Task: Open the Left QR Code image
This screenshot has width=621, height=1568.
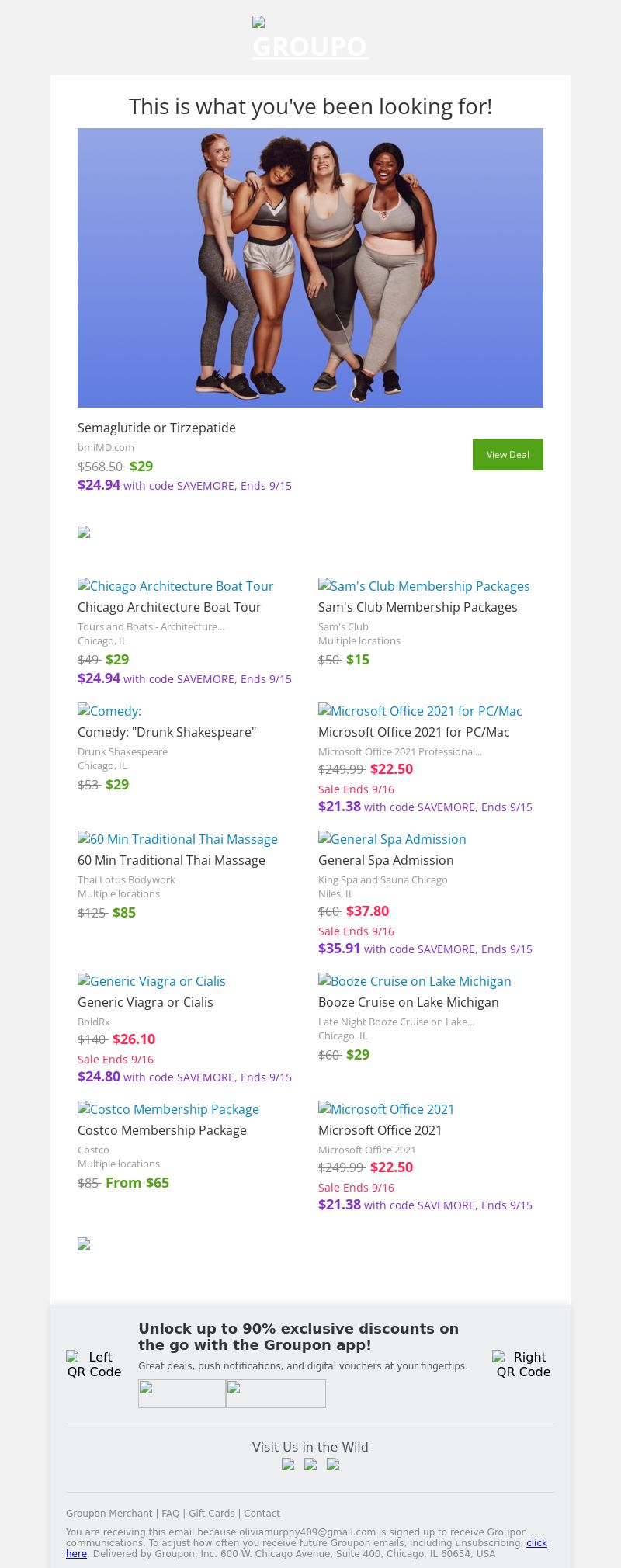Action: point(94,1364)
